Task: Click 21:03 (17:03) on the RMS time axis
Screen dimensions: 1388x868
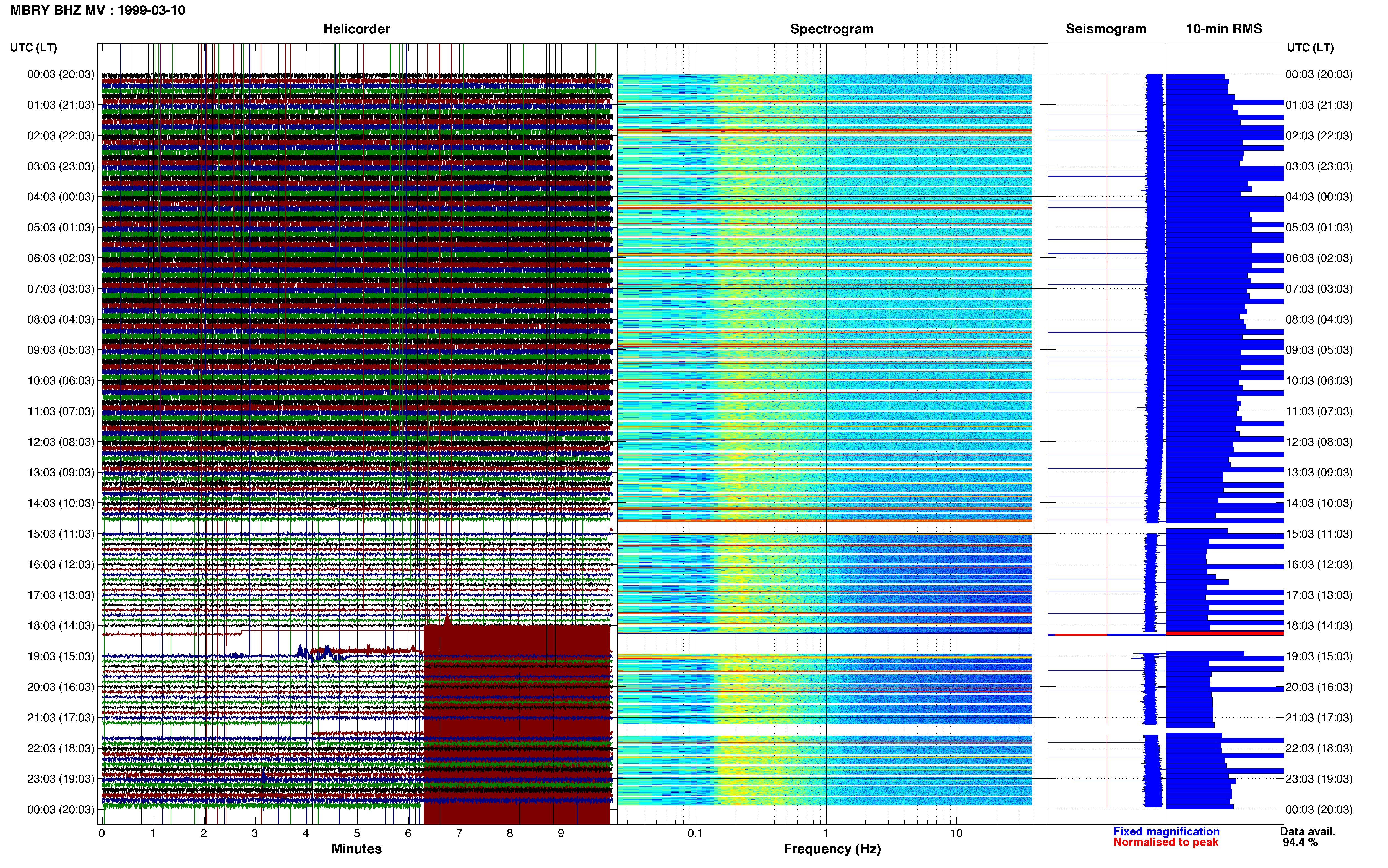Action: point(1319,718)
